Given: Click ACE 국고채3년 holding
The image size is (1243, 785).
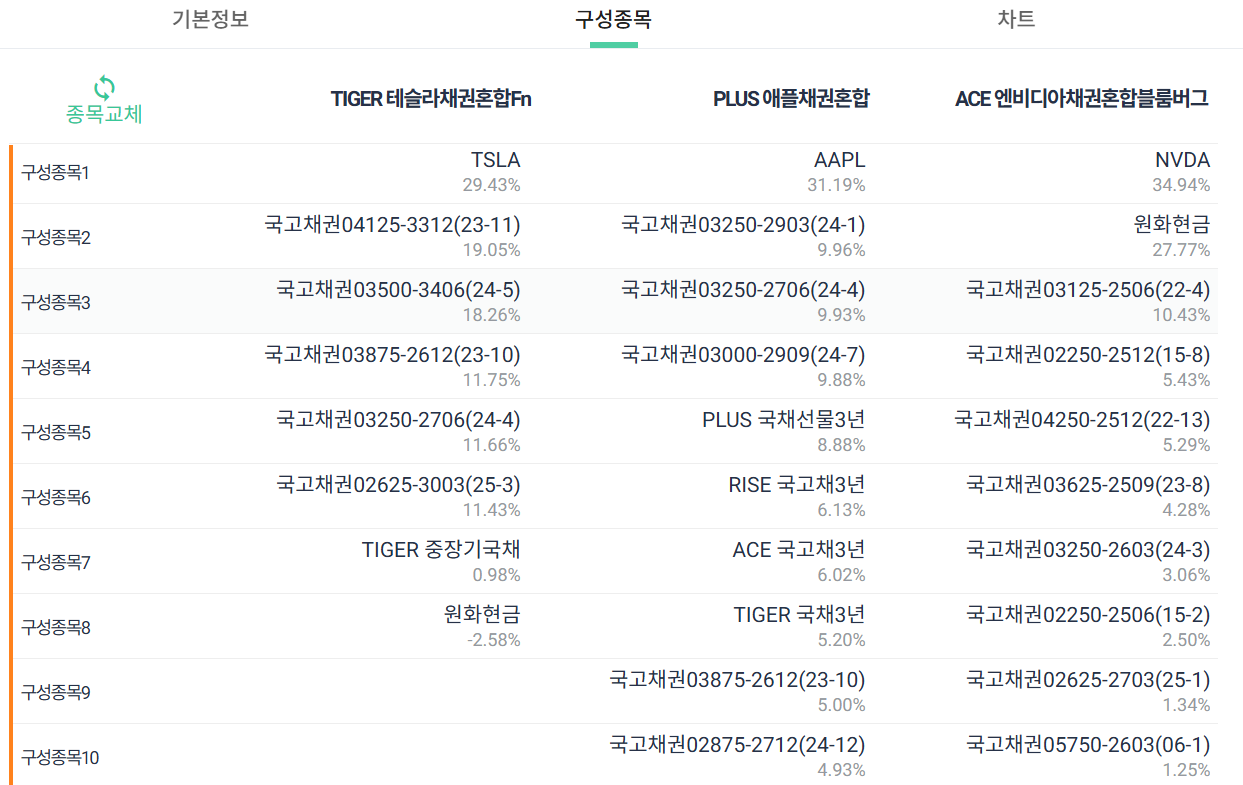Looking at the screenshot, I should coord(798,550).
